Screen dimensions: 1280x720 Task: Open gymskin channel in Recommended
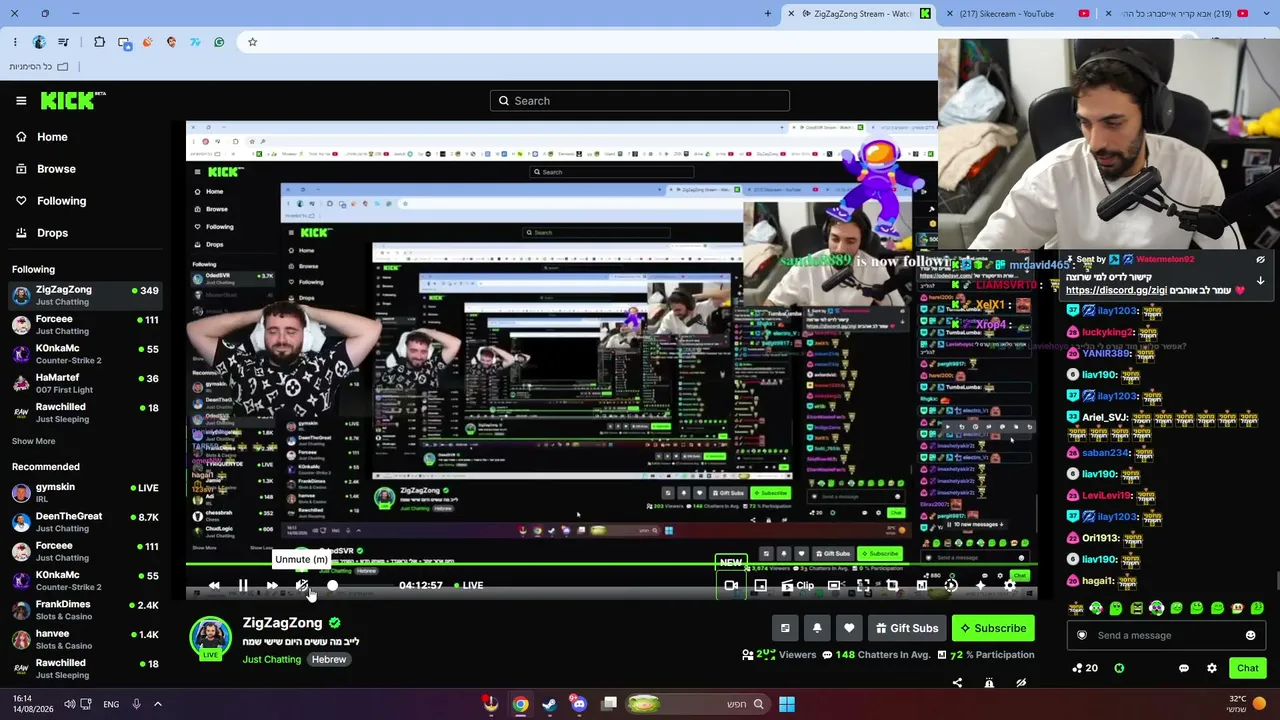[85, 493]
